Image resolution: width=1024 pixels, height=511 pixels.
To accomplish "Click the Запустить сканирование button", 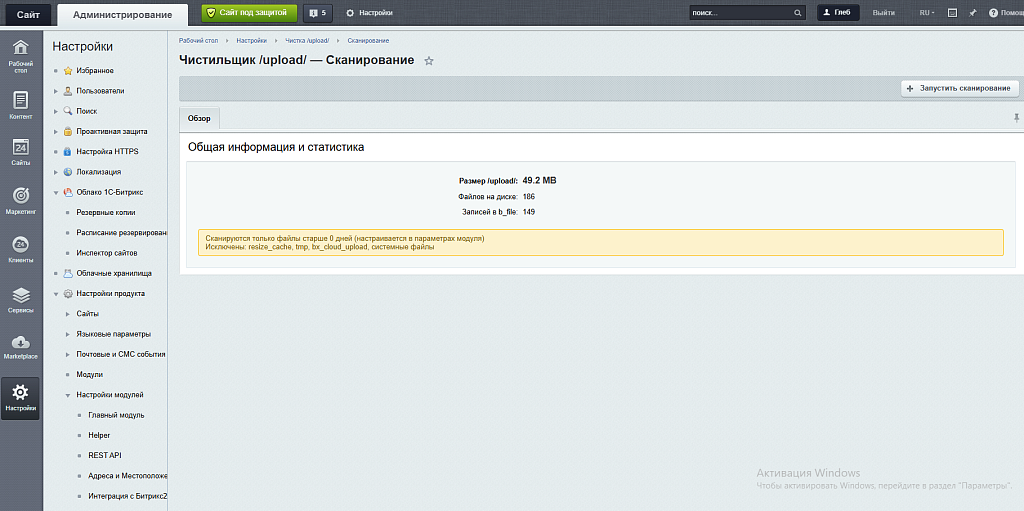I will [x=959, y=88].
